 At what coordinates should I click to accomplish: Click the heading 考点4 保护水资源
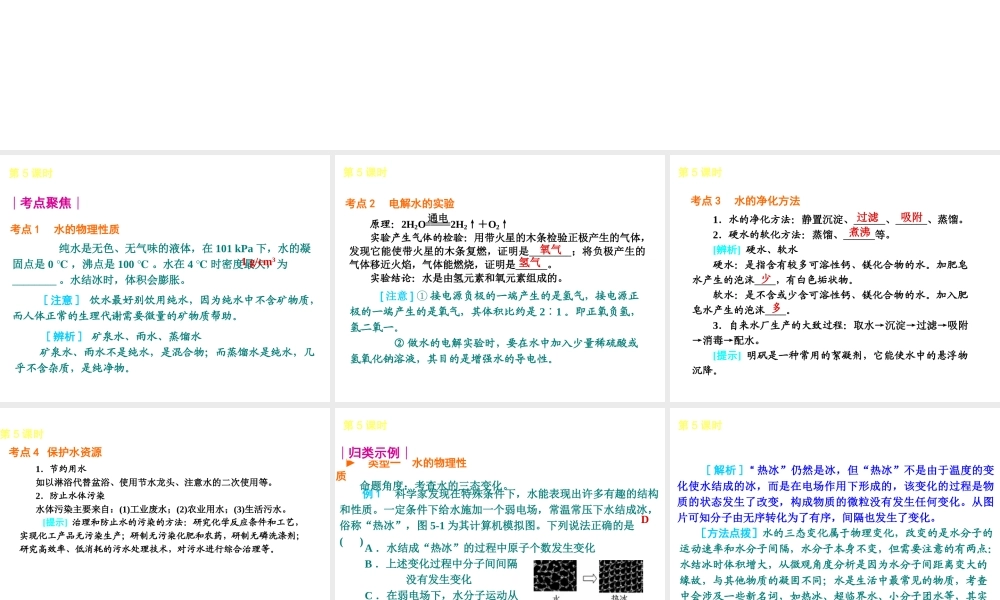tap(55, 452)
